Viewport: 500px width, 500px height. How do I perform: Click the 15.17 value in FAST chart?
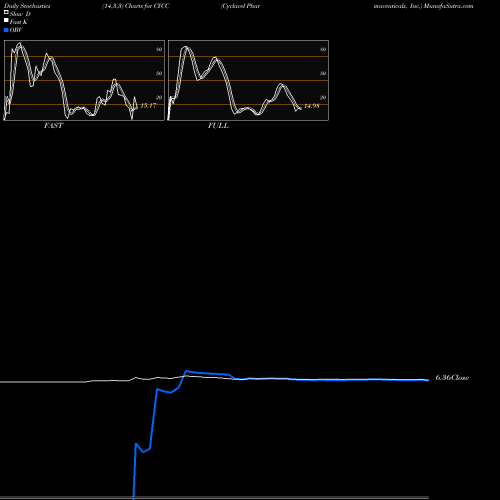[x=148, y=106]
